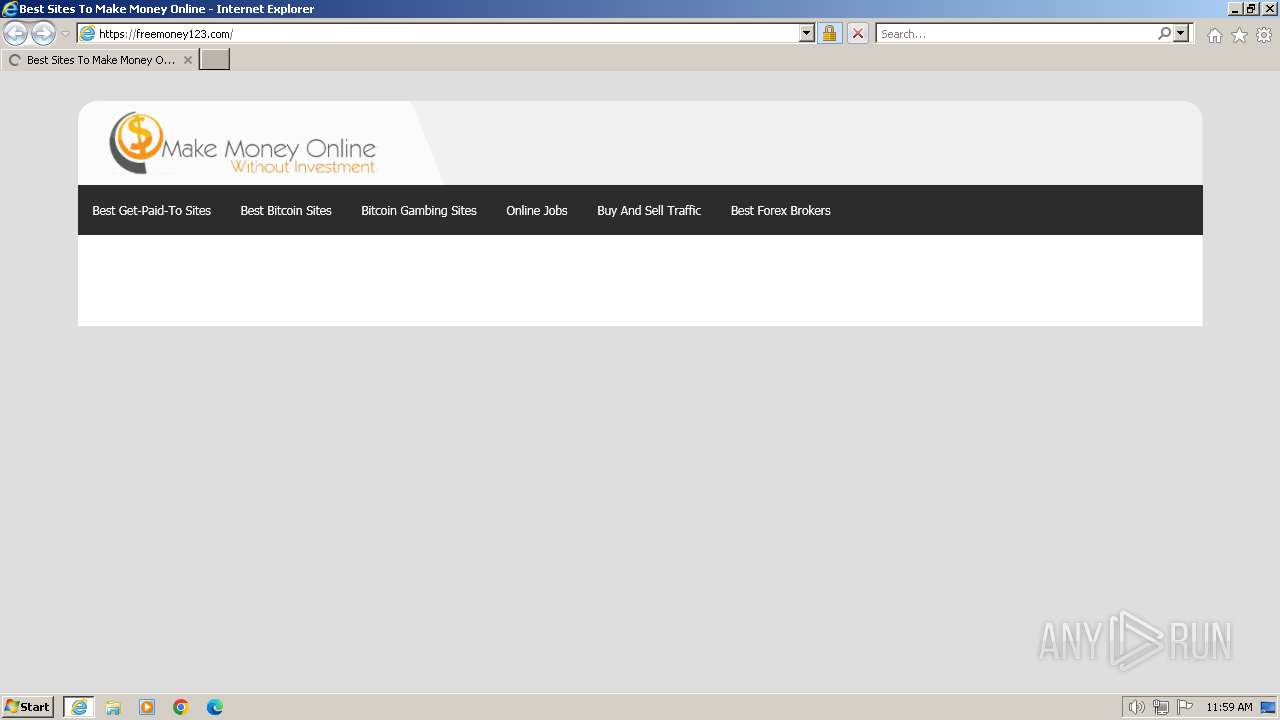This screenshot has height=720, width=1280.
Task: Launch Windows Media Player taskbar icon
Action: 147,707
